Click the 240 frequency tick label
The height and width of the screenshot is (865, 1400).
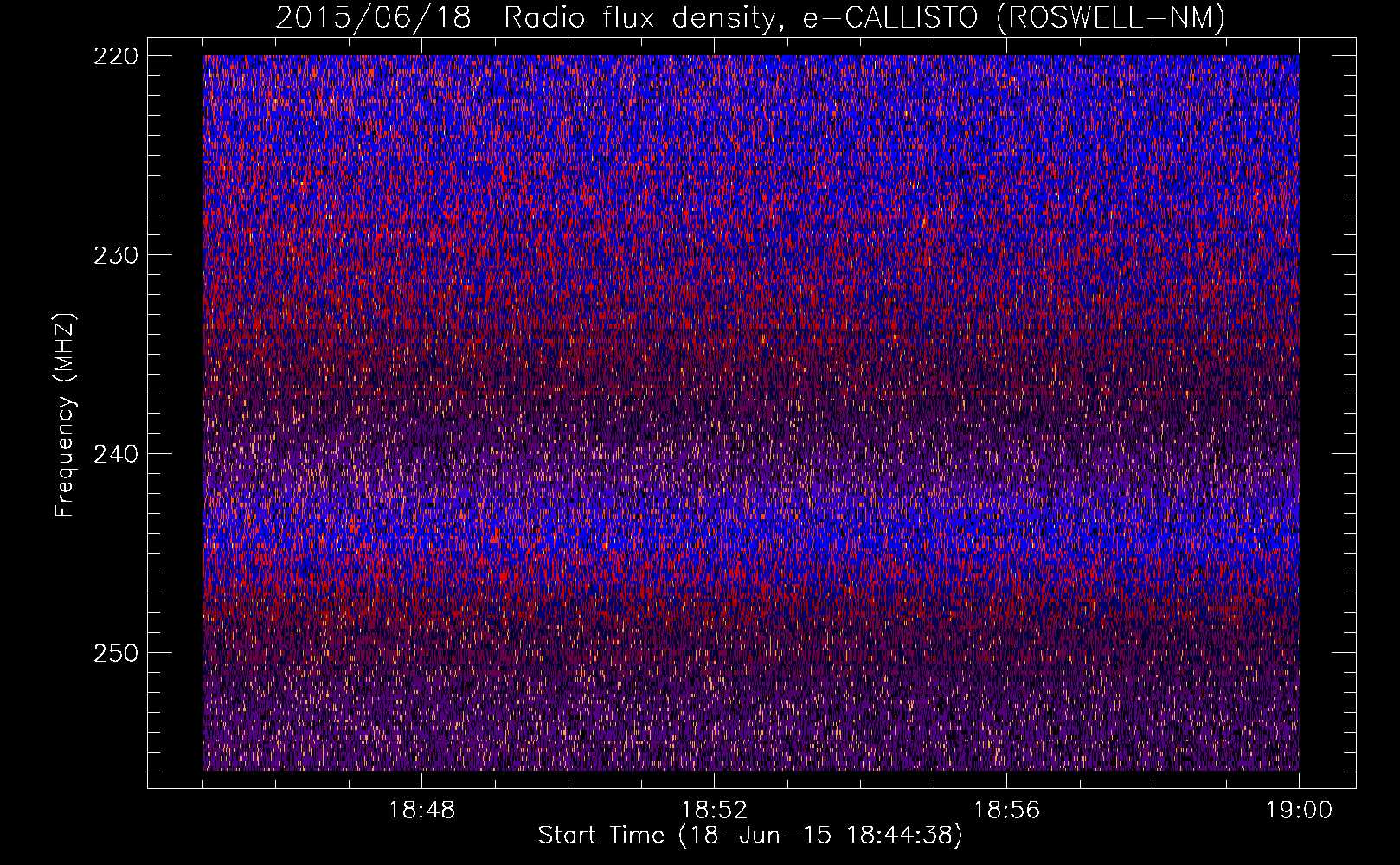[x=115, y=454]
